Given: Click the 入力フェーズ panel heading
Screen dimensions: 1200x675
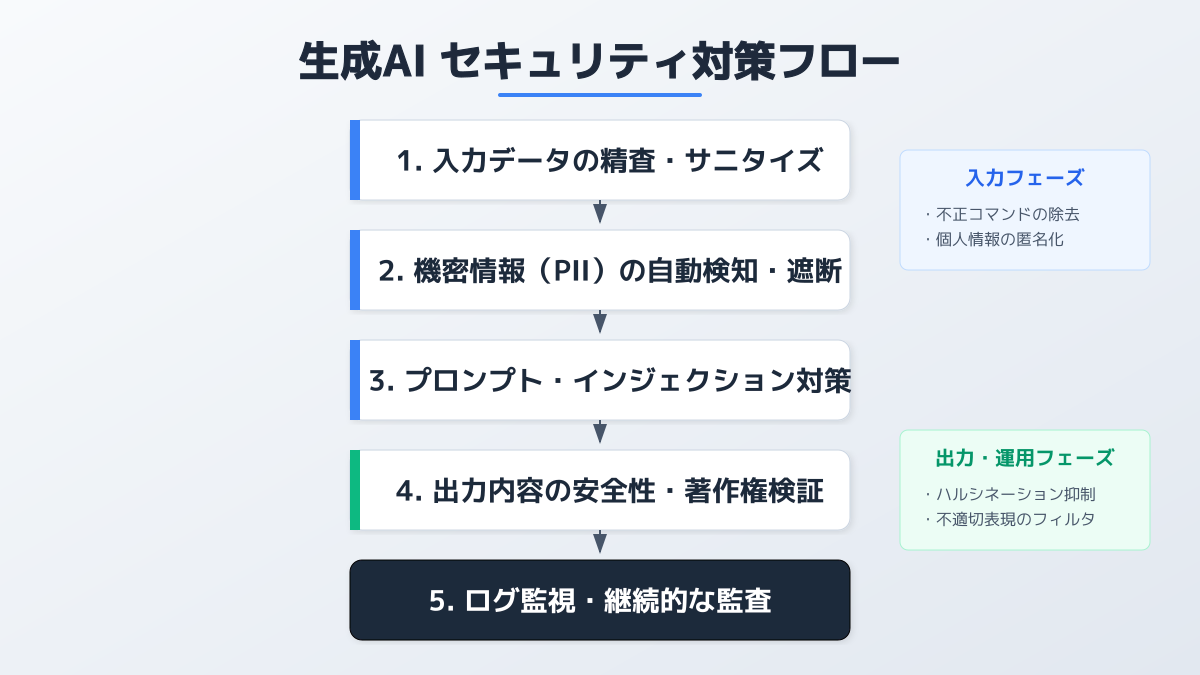Looking at the screenshot, I should click(1025, 178).
